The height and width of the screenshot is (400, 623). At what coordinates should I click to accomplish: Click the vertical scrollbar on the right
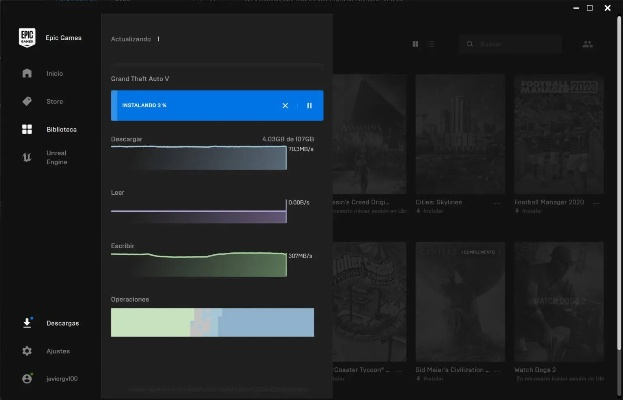click(619, 183)
